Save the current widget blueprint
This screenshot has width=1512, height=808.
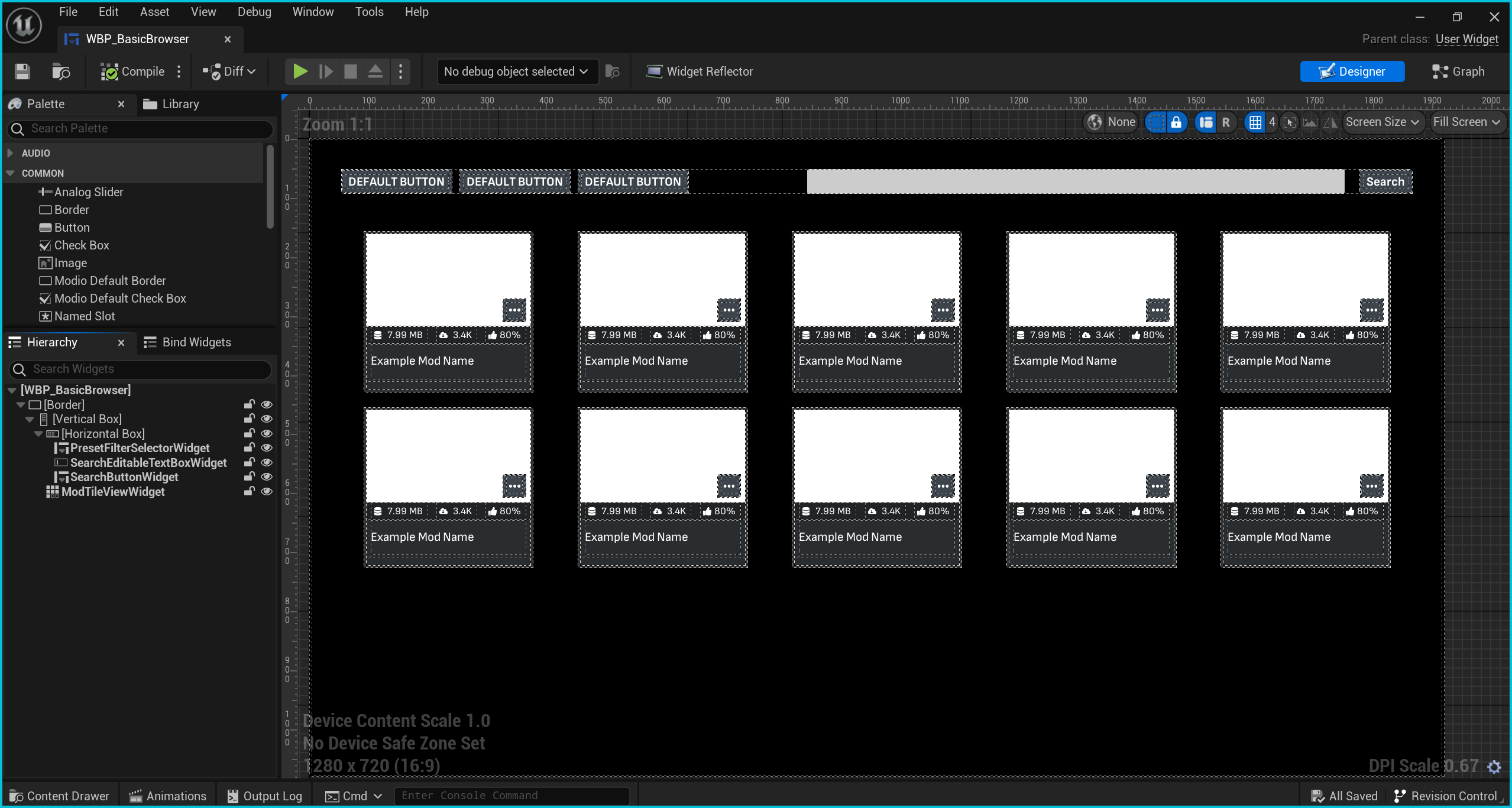pos(21,71)
